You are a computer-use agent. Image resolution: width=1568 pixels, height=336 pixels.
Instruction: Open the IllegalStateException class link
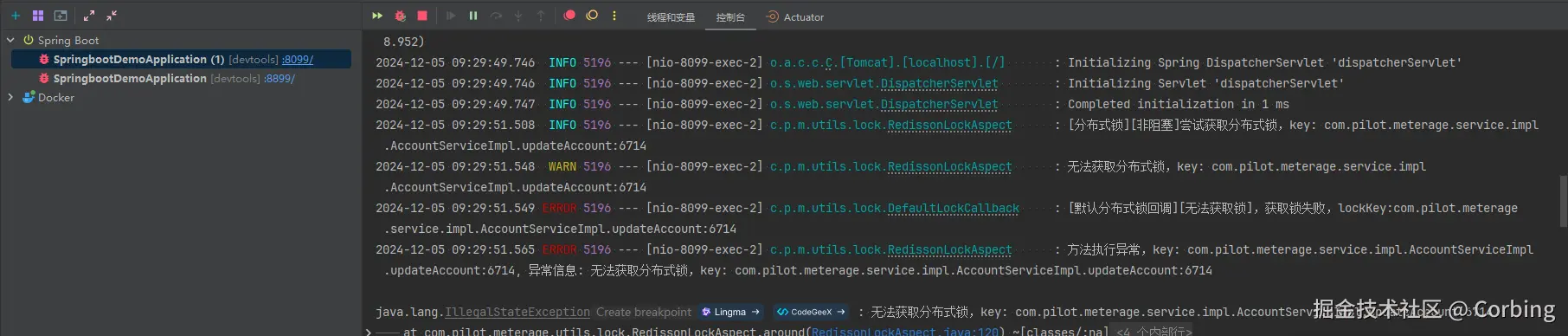point(517,313)
